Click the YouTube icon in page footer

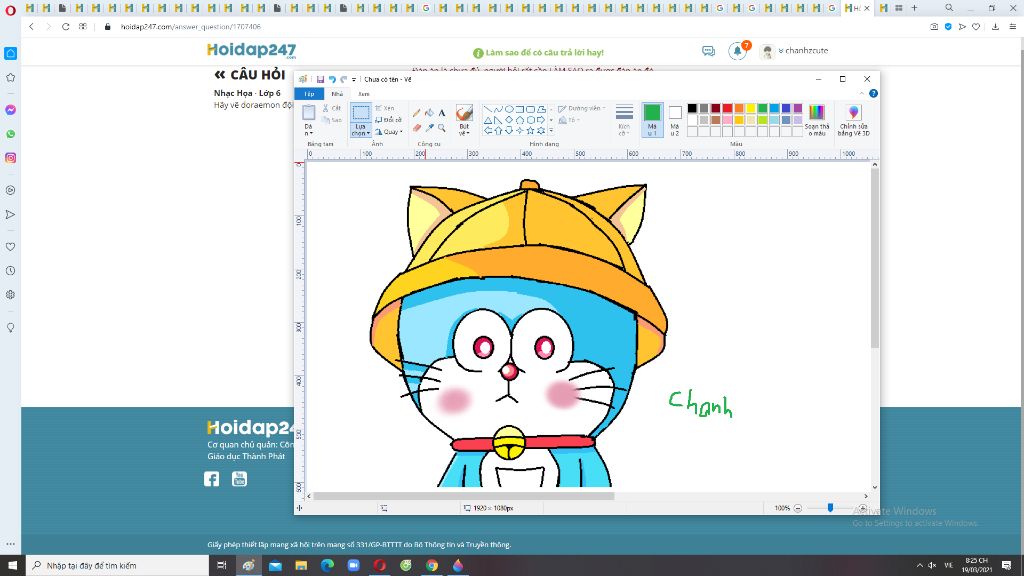click(240, 479)
